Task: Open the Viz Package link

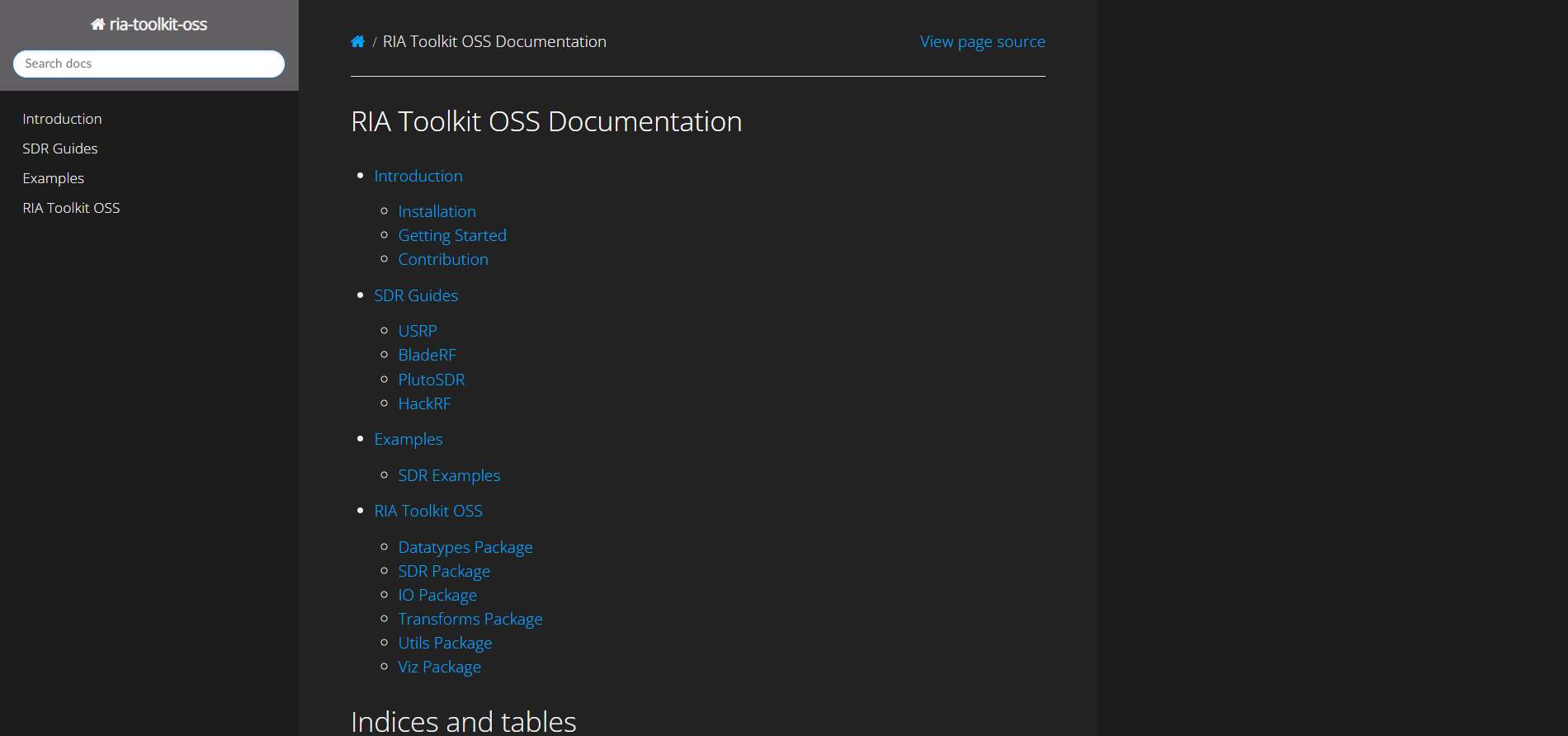Action: [439, 667]
